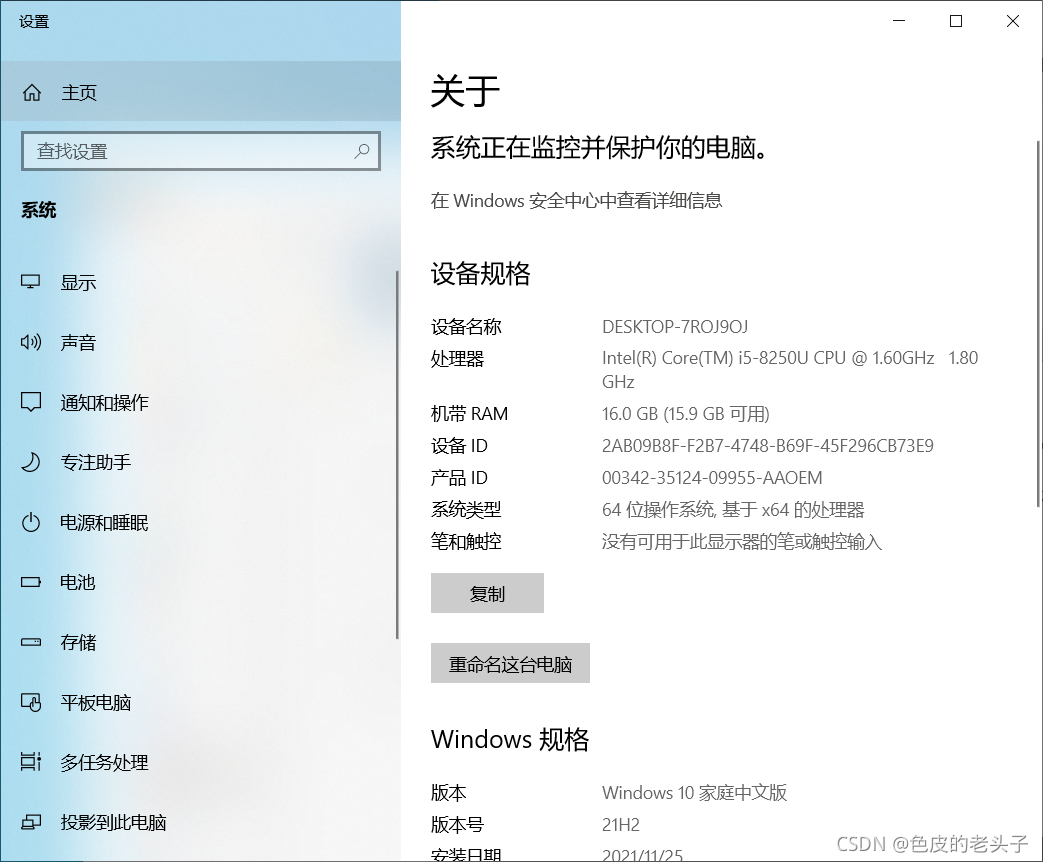
Task: Click the main content scrollbar
Action: 1038,324
